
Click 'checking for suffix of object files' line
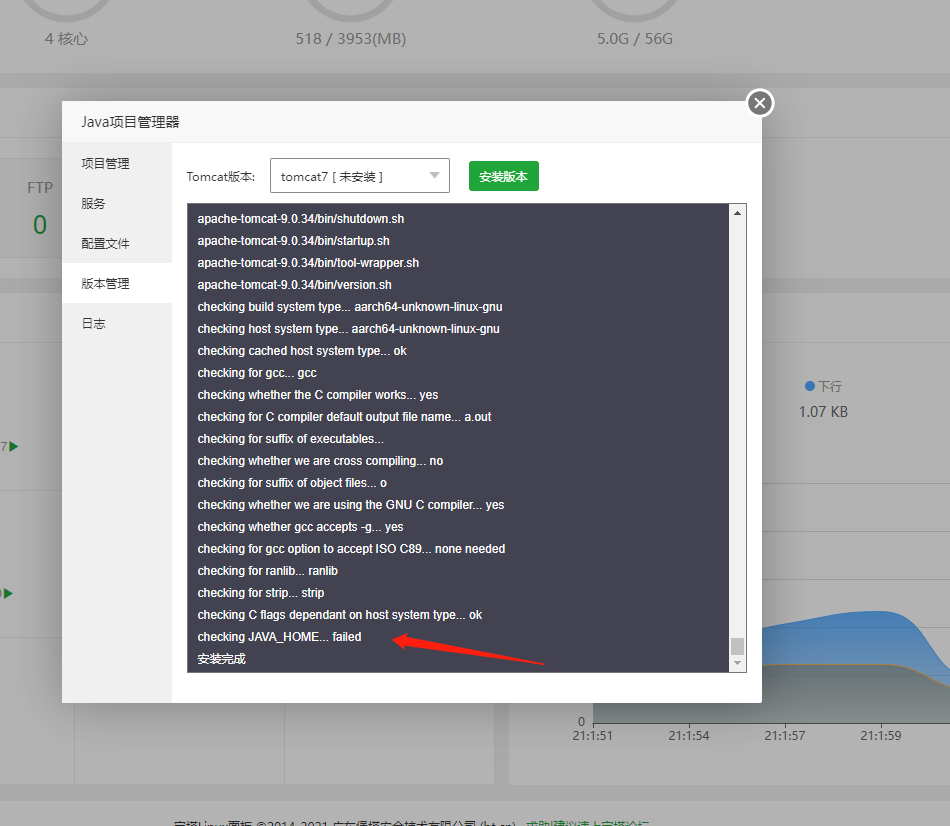(x=292, y=483)
